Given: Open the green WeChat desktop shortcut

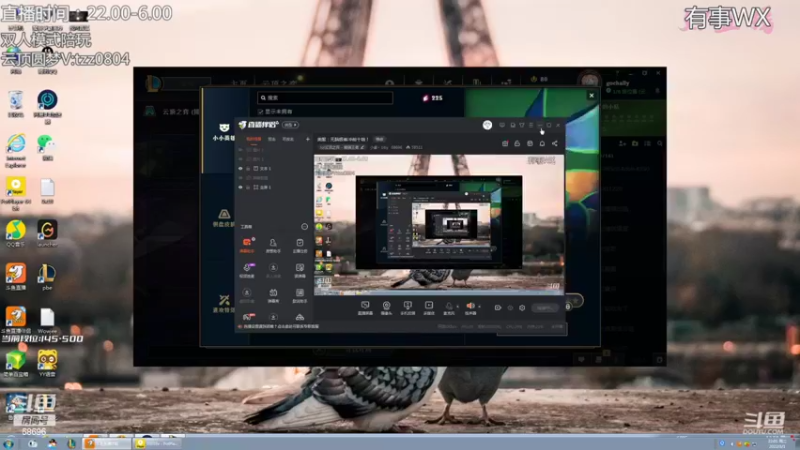Looking at the screenshot, I should point(47,148).
